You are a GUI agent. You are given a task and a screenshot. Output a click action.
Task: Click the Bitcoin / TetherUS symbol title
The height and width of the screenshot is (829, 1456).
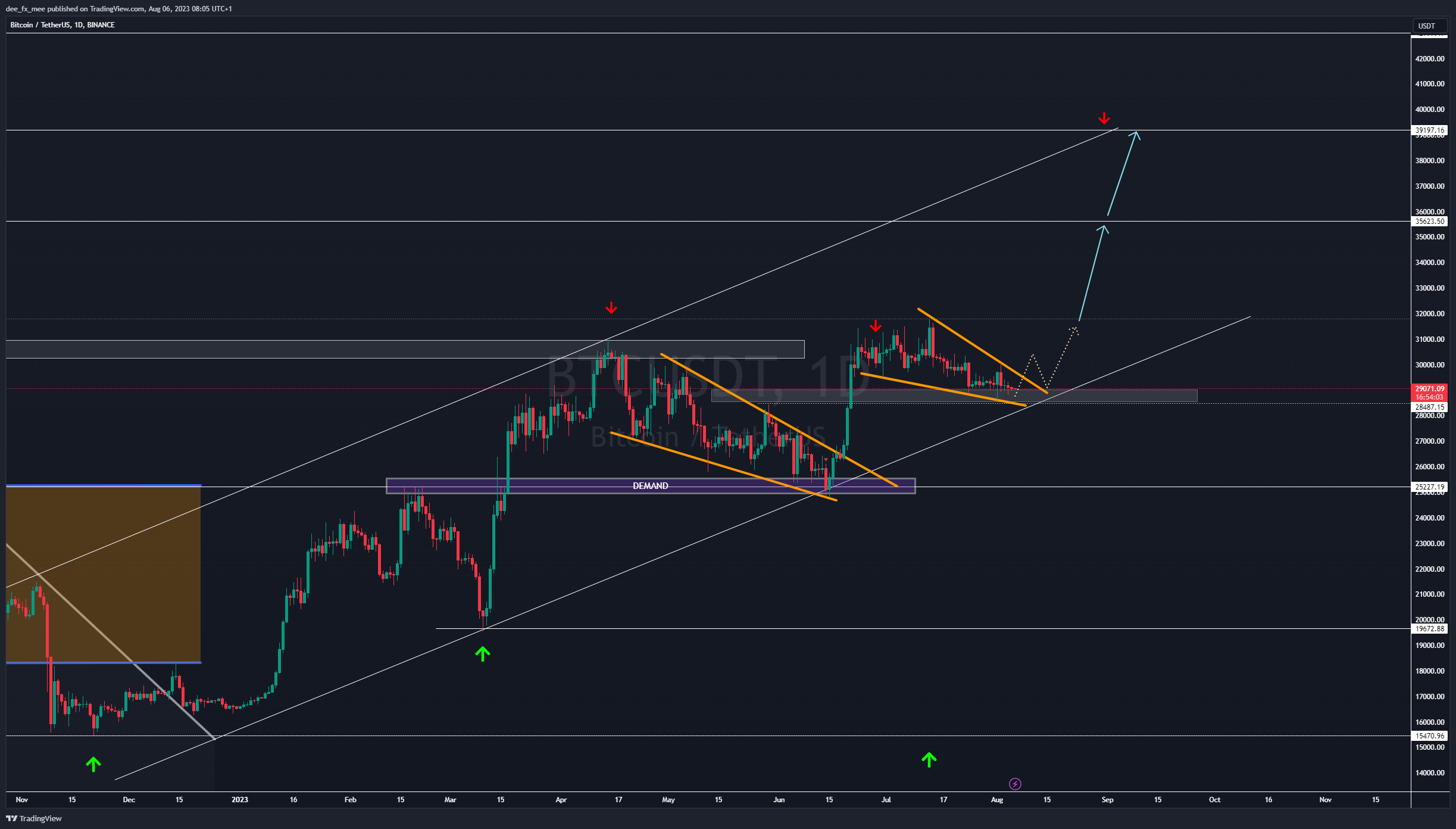tap(63, 24)
